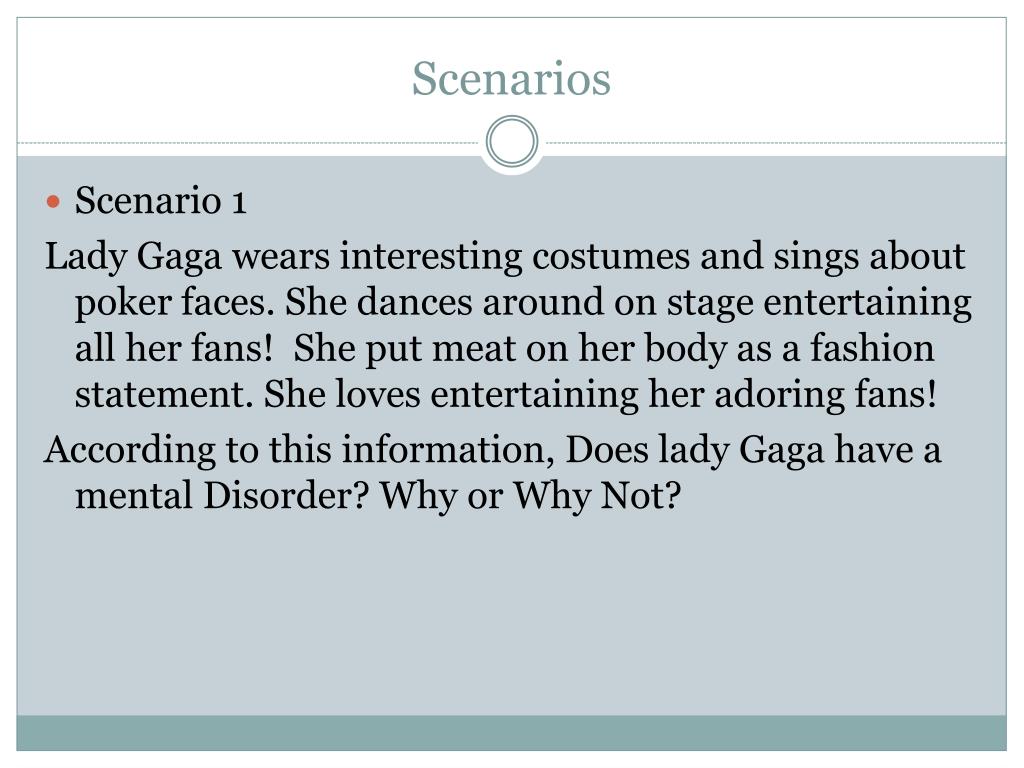Click the empty gray area below the text
The width and height of the screenshot is (1024, 768).
(x=511, y=614)
